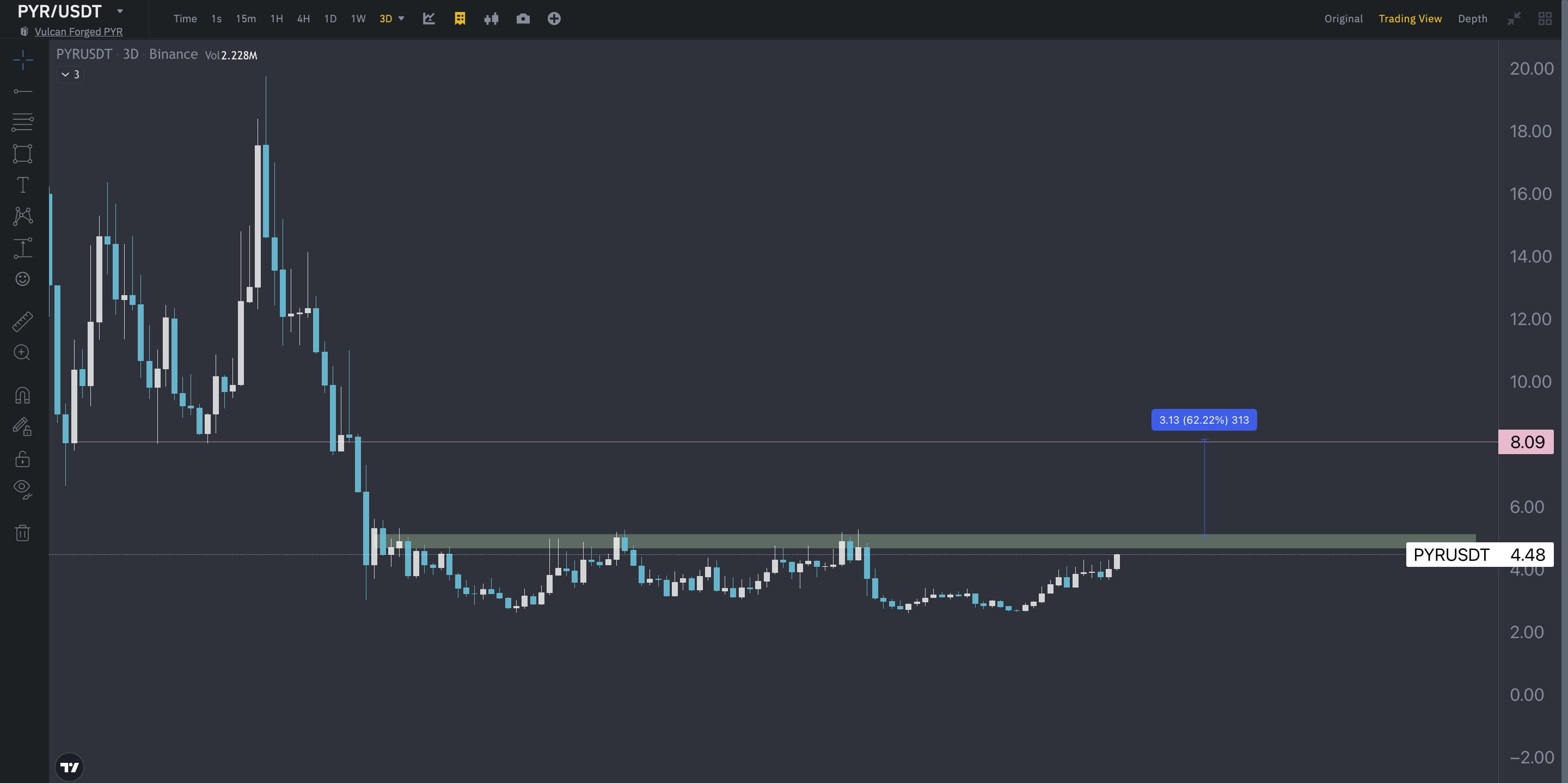
Task: Collapse the indicator legend showing 3
Action: coord(70,74)
